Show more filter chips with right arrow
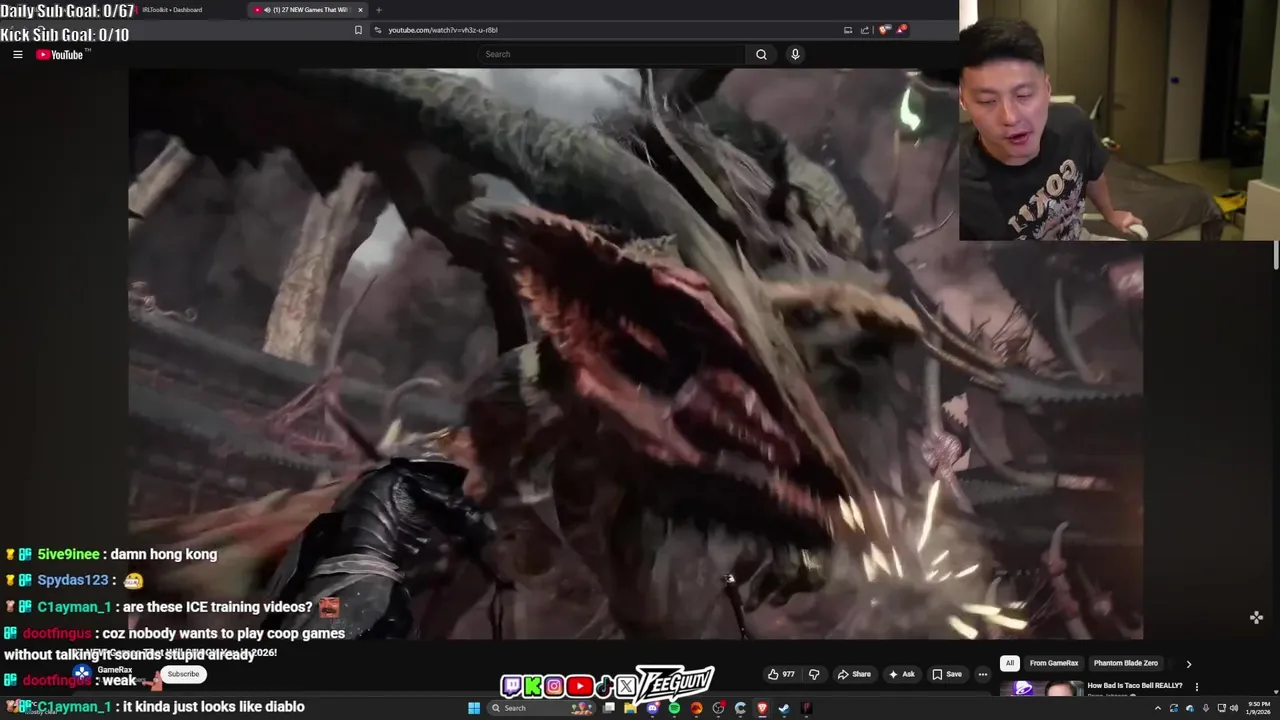This screenshot has height=720, width=1280. coord(1188,663)
